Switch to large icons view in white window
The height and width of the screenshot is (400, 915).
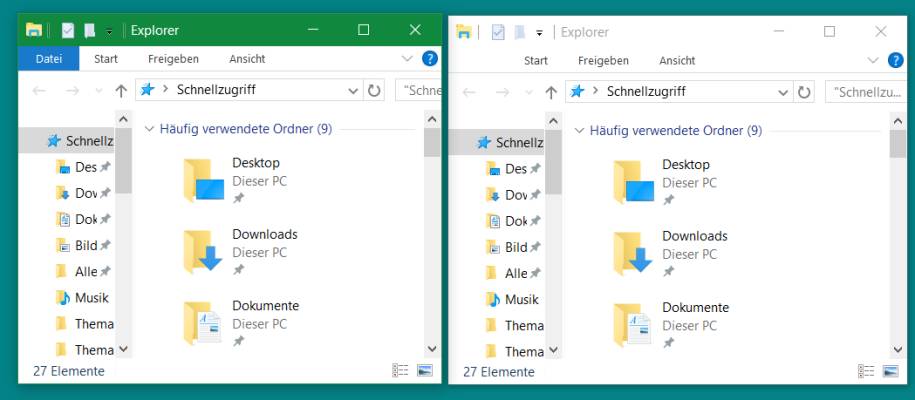(x=890, y=371)
